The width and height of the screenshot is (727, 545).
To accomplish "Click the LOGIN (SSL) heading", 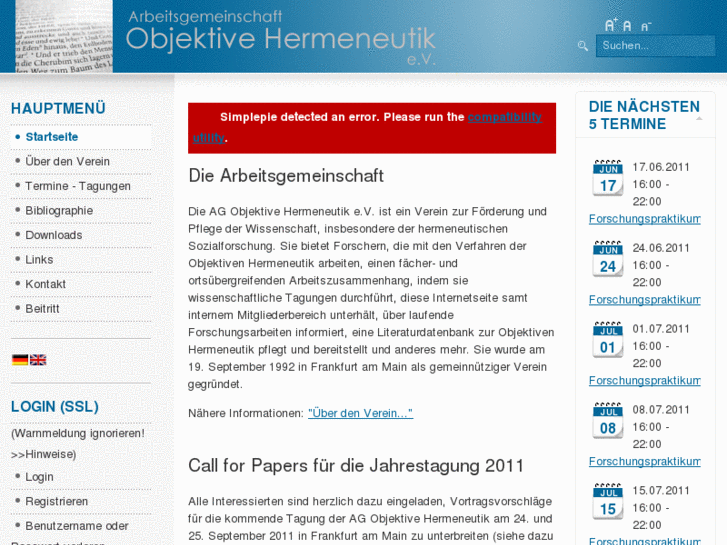I will click(x=55, y=407).
